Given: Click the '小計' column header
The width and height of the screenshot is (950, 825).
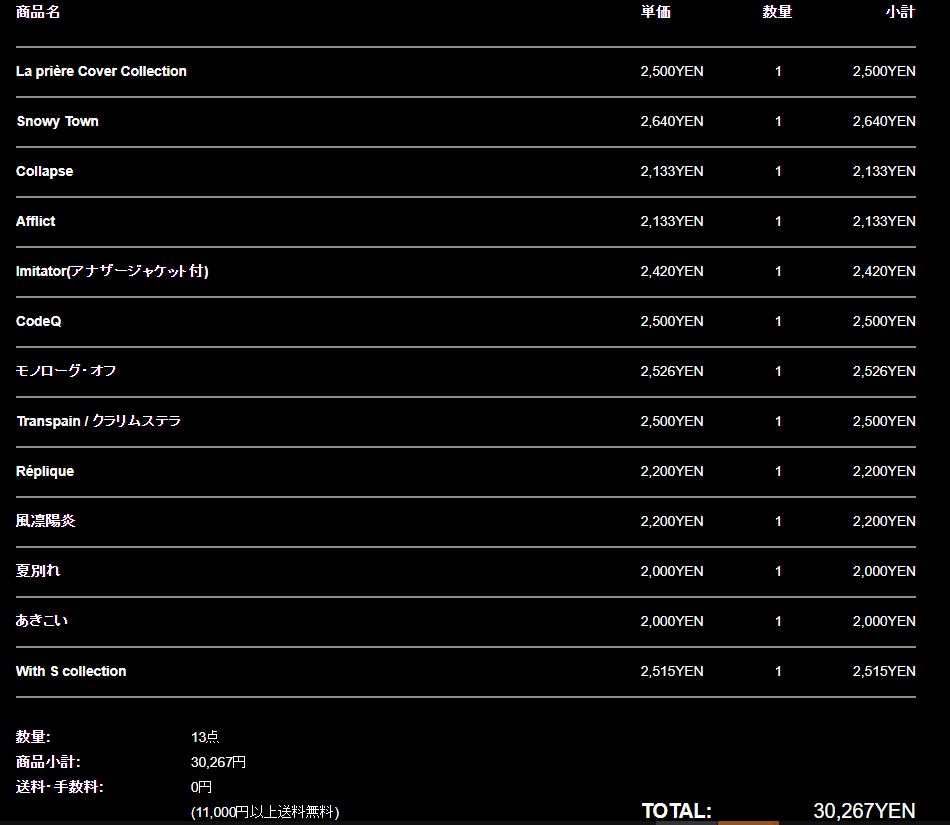Looking at the screenshot, I should (x=900, y=12).
